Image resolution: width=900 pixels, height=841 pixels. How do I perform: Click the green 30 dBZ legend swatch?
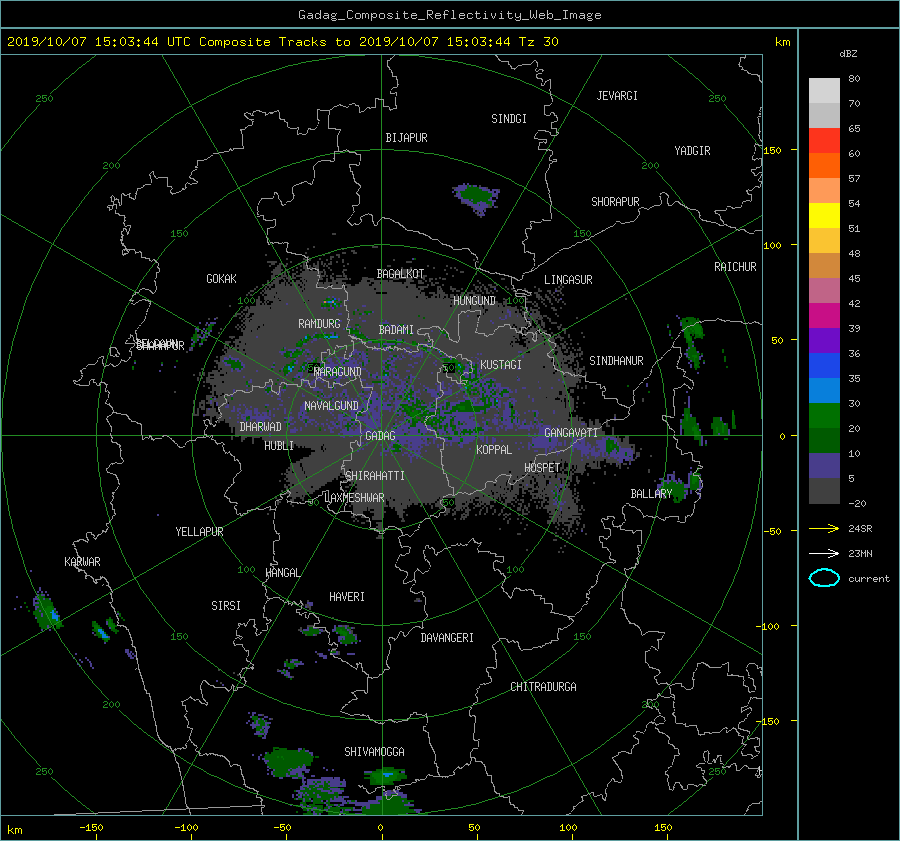click(824, 415)
